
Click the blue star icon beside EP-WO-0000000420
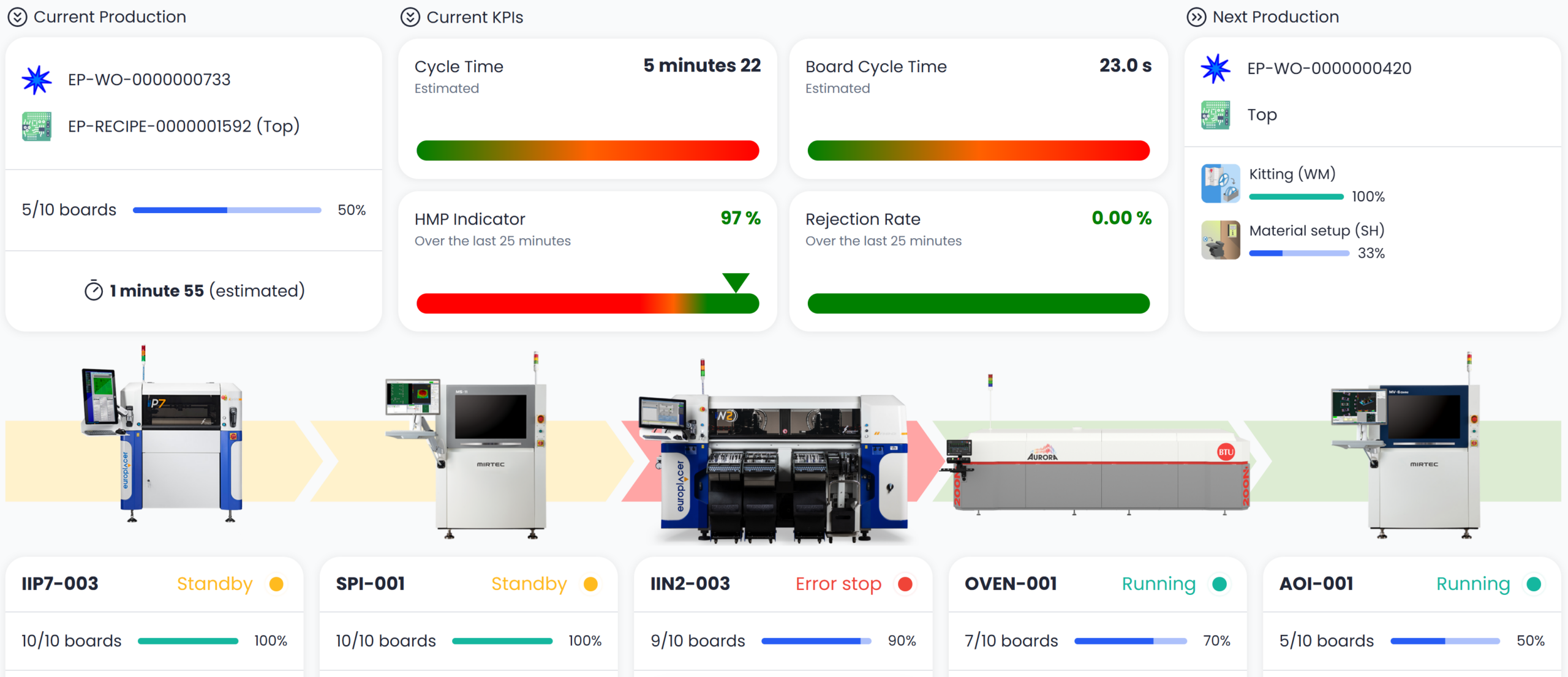point(1216,68)
